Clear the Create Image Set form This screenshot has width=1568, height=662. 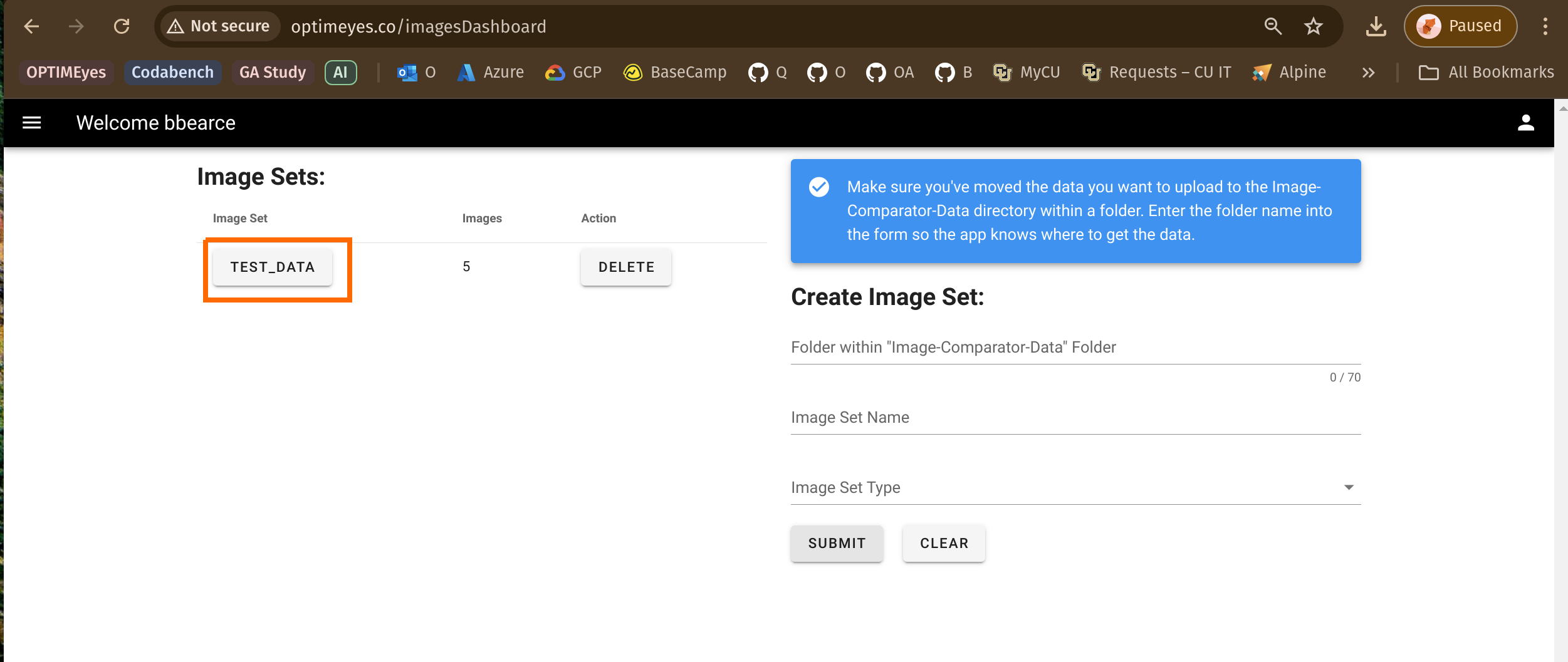[944, 544]
